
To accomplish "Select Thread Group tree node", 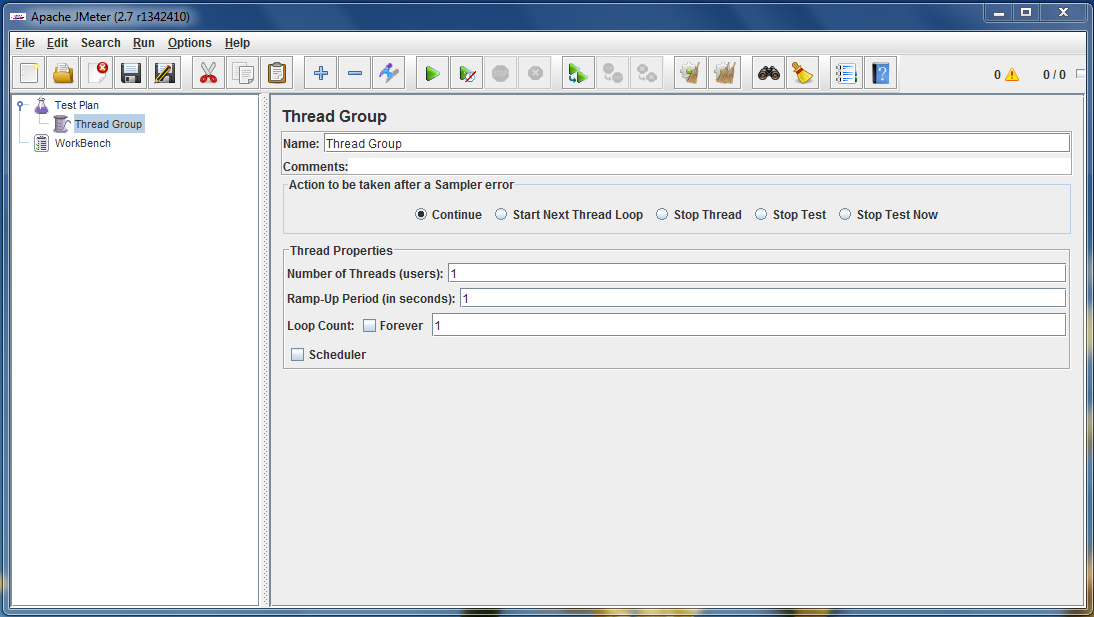I will tap(108, 124).
